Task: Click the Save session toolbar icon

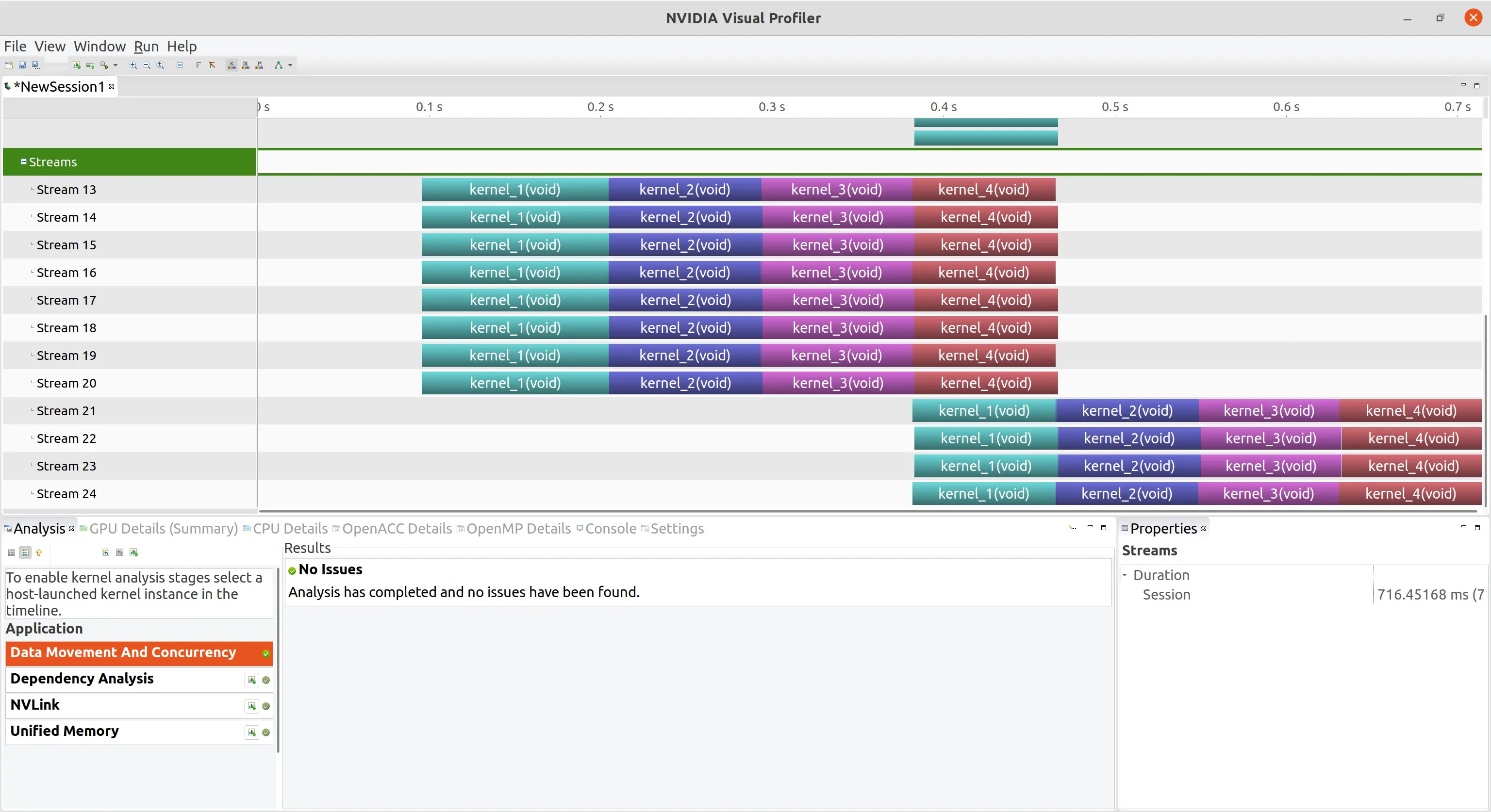Action: [22, 65]
